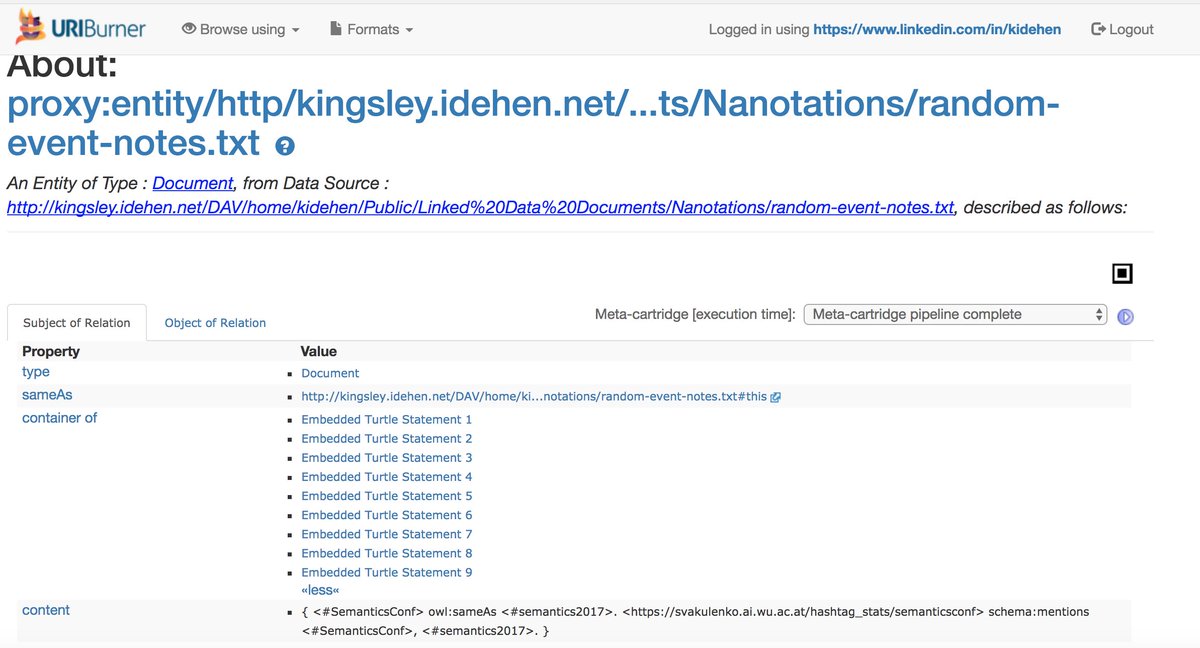Click the square framing icon above the results table
Image resolution: width=1200 pixels, height=648 pixels.
coord(1120,272)
